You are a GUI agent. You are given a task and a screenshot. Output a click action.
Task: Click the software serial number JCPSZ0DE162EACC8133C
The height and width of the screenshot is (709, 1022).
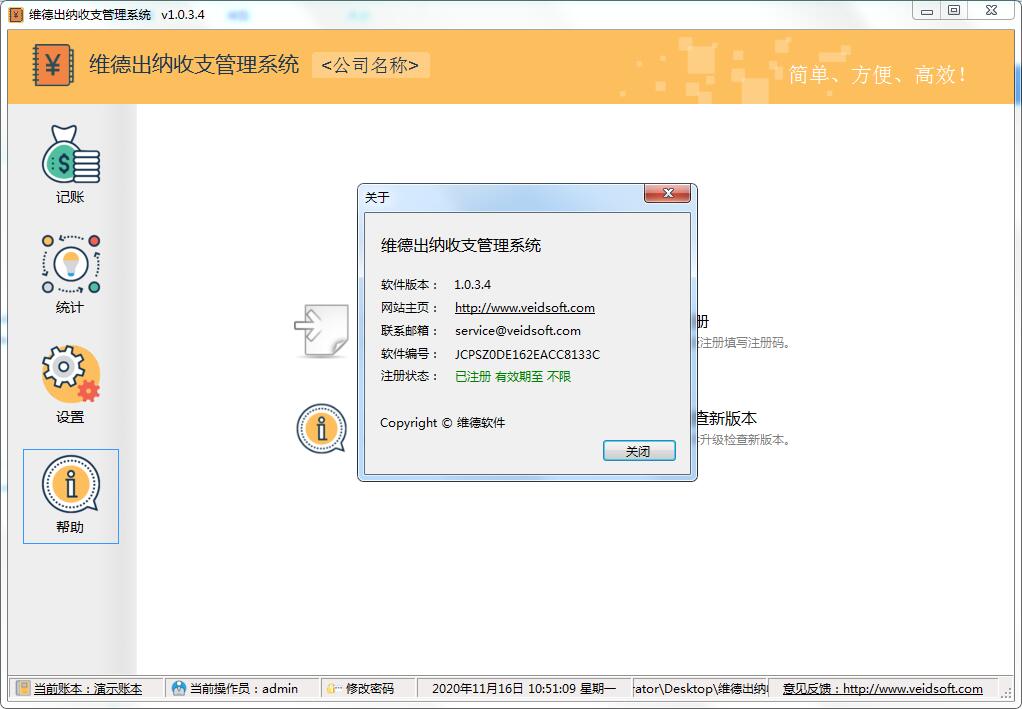coord(527,354)
